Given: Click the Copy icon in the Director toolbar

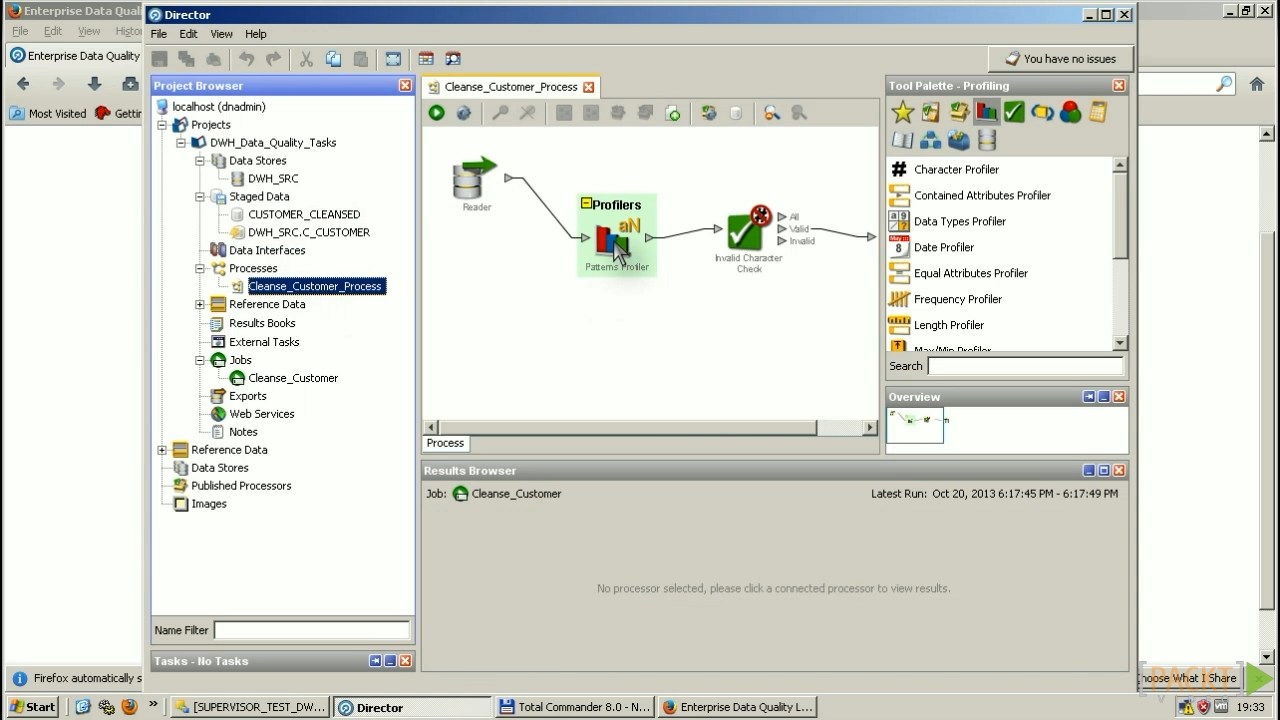Looking at the screenshot, I should point(333,60).
